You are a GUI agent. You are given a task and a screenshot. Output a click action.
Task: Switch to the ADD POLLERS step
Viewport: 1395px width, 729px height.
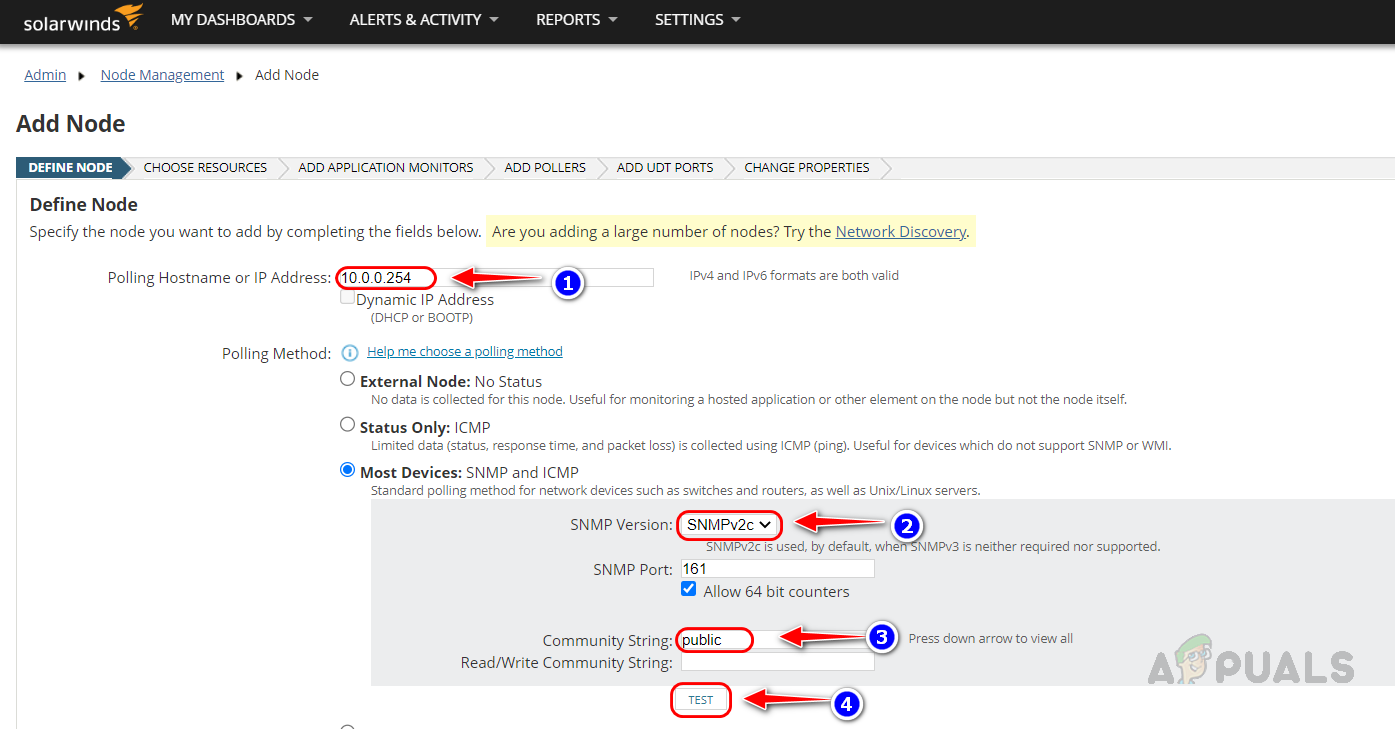pyautogui.click(x=545, y=167)
